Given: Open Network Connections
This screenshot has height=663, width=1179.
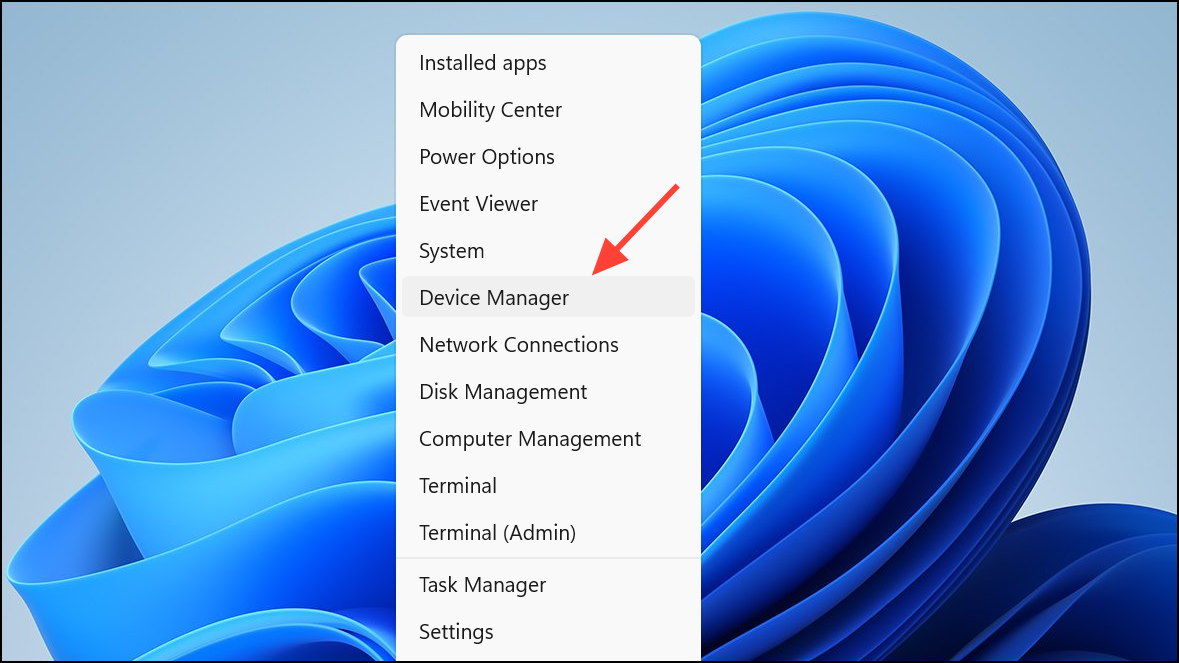Looking at the screenshot, I should [x=548, y=345].
